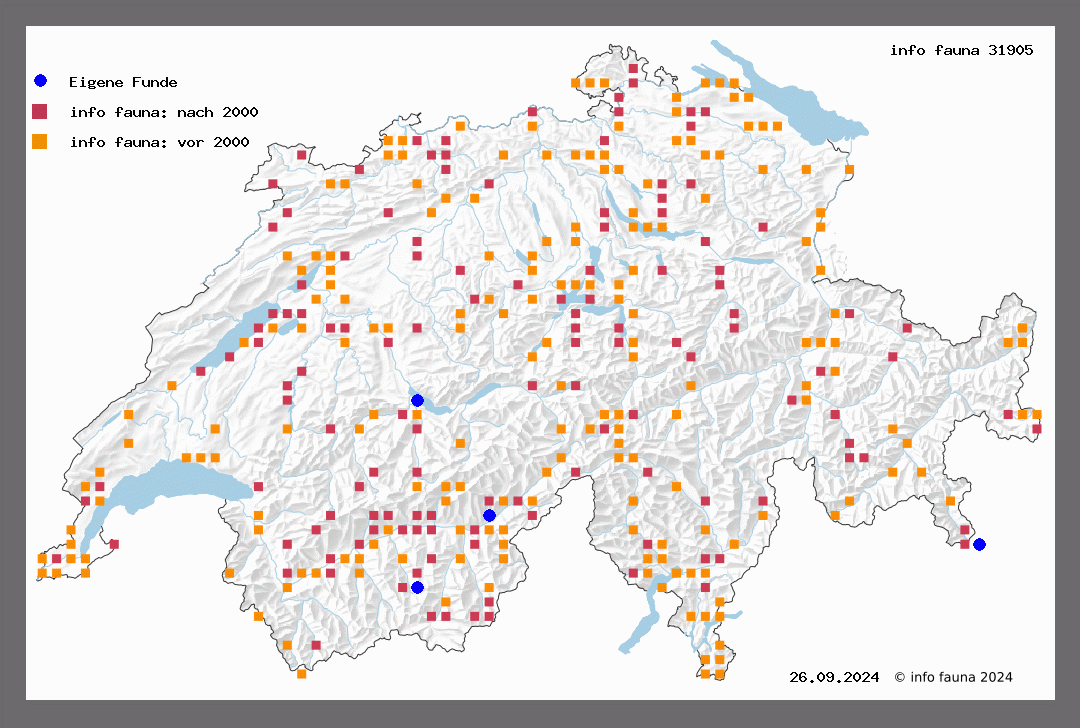Click the "© info fauna 2024" copyright text
The image size is (1080, 728).
tap(953, 678)
